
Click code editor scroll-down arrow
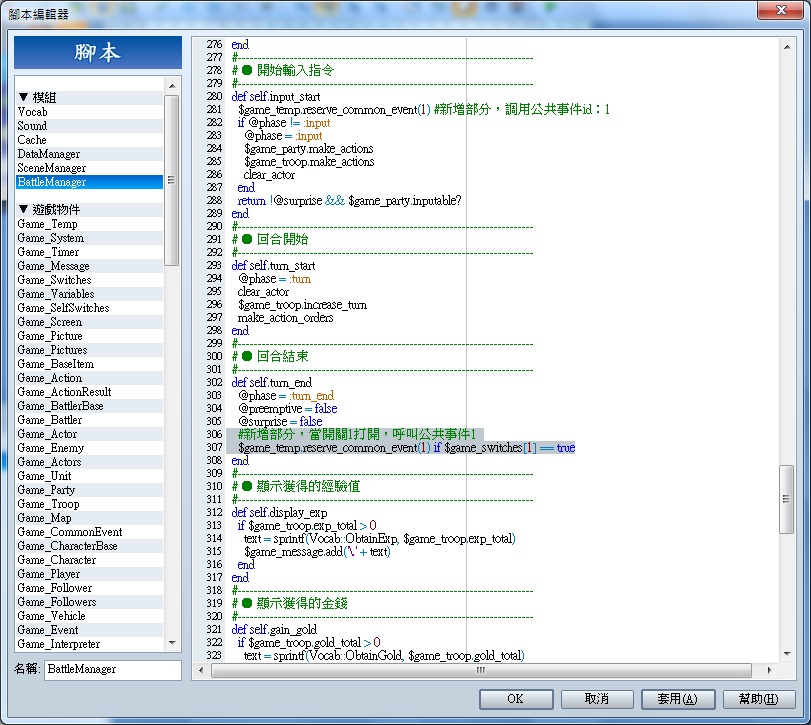click(x=787, y=654)
